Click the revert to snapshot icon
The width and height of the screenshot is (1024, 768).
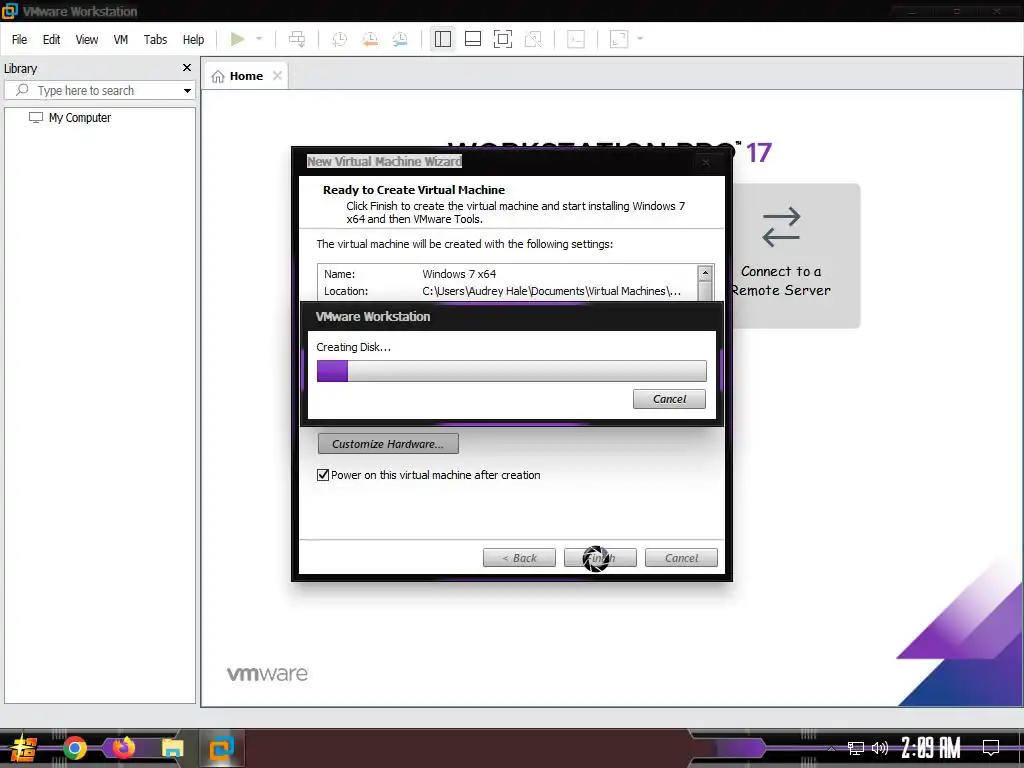(x=370, y=39)
